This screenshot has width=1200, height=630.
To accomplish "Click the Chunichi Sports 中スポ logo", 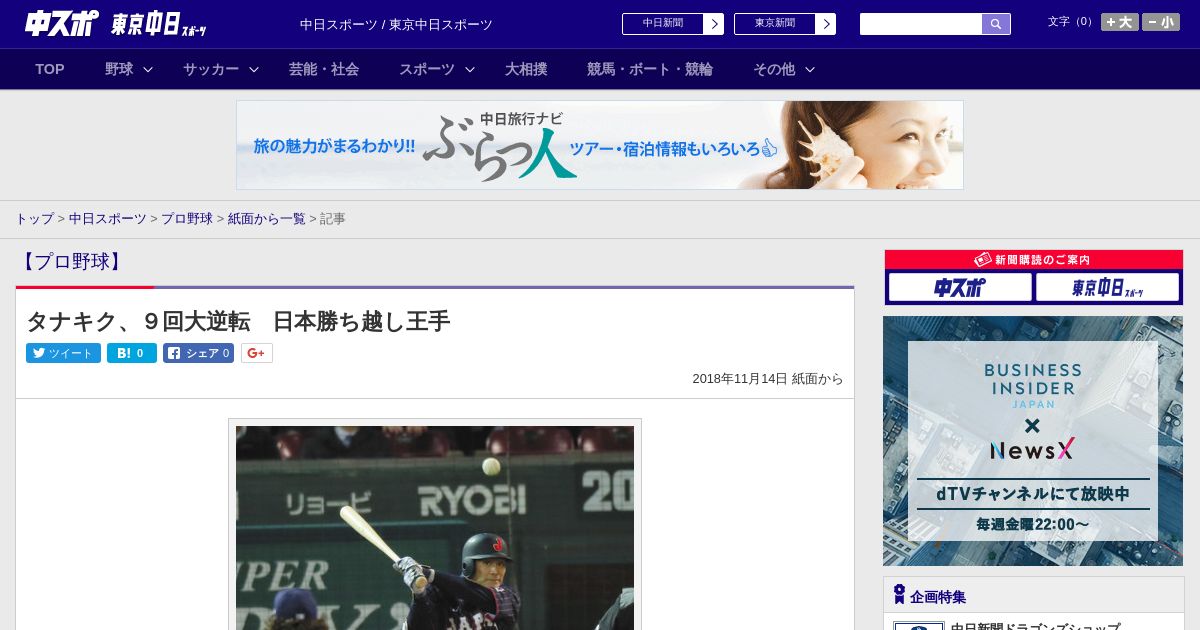I will click(61, 23).
